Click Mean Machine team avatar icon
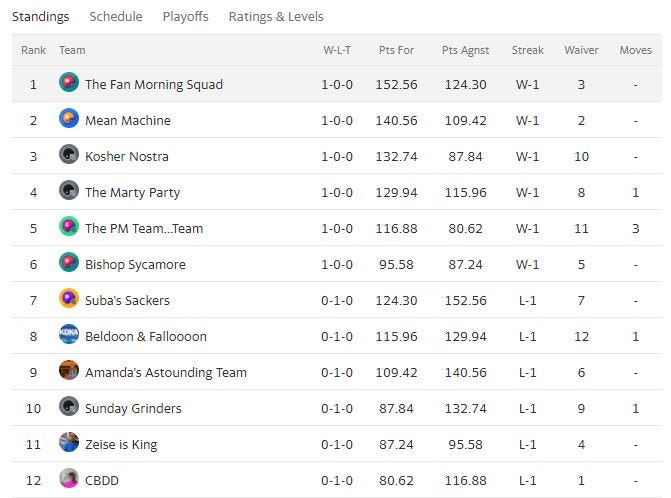The width and height of the screenshot is (671, 498). tap(69, 120)
